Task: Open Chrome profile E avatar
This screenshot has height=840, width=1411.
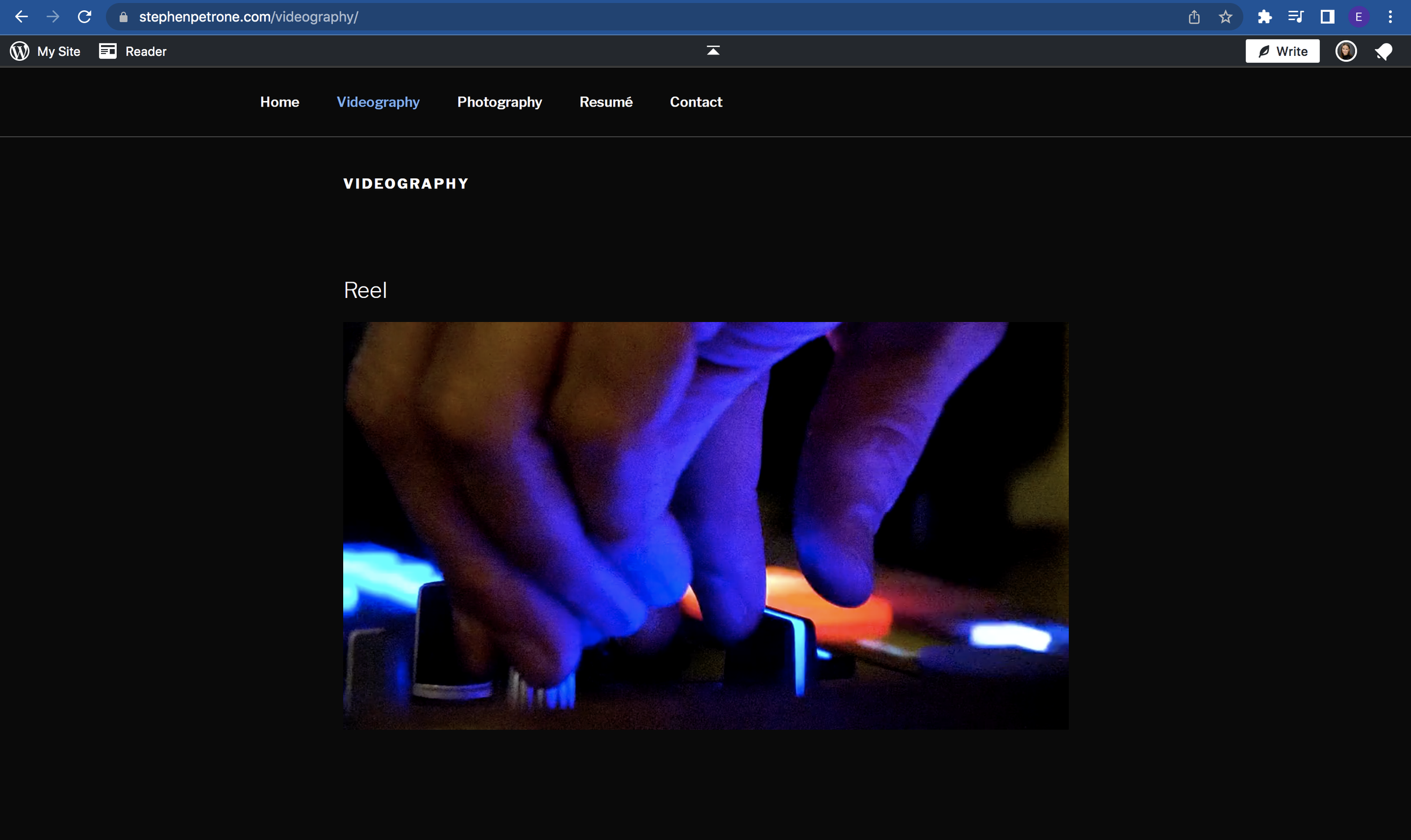Action: (1359, 17)
